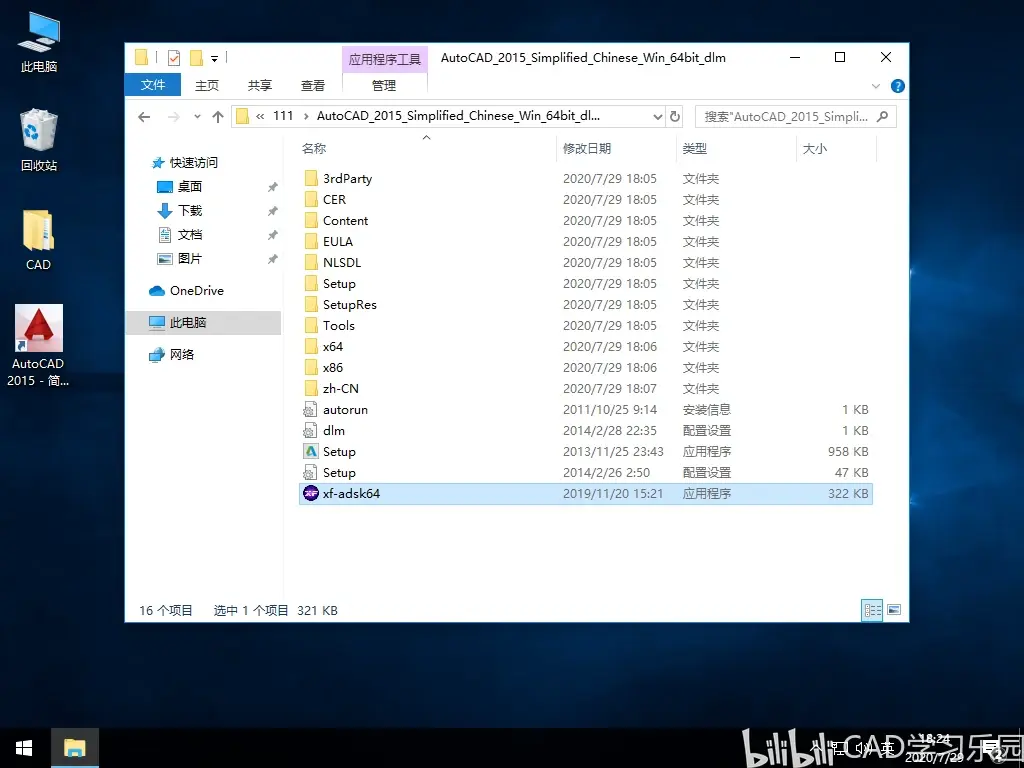The image size is (1024, 768).
Task: Expand the 111 breadcrumb arrow
Action: click(x=306, y=116)
